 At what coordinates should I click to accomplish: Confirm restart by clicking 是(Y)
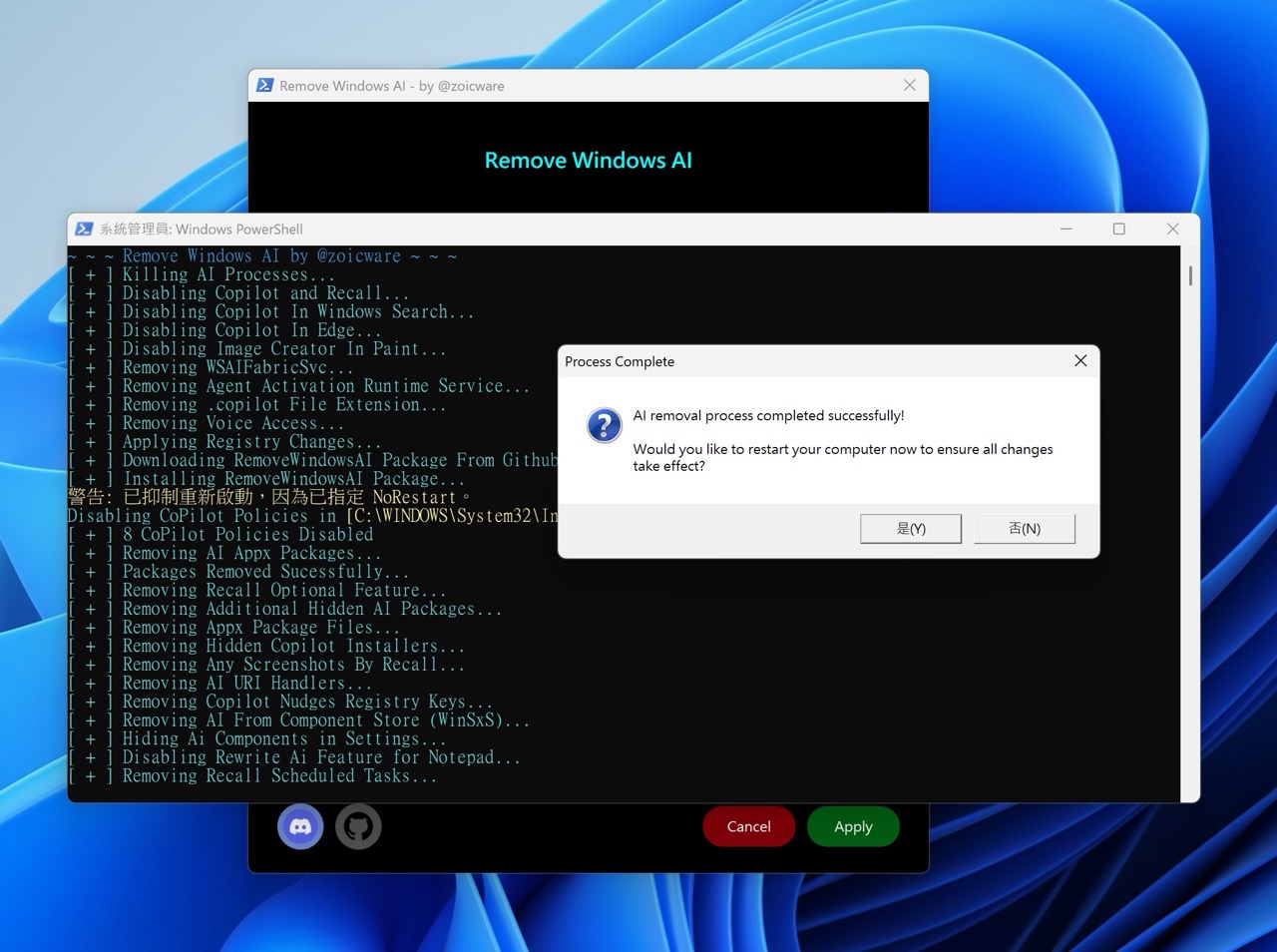pos(910,528)
